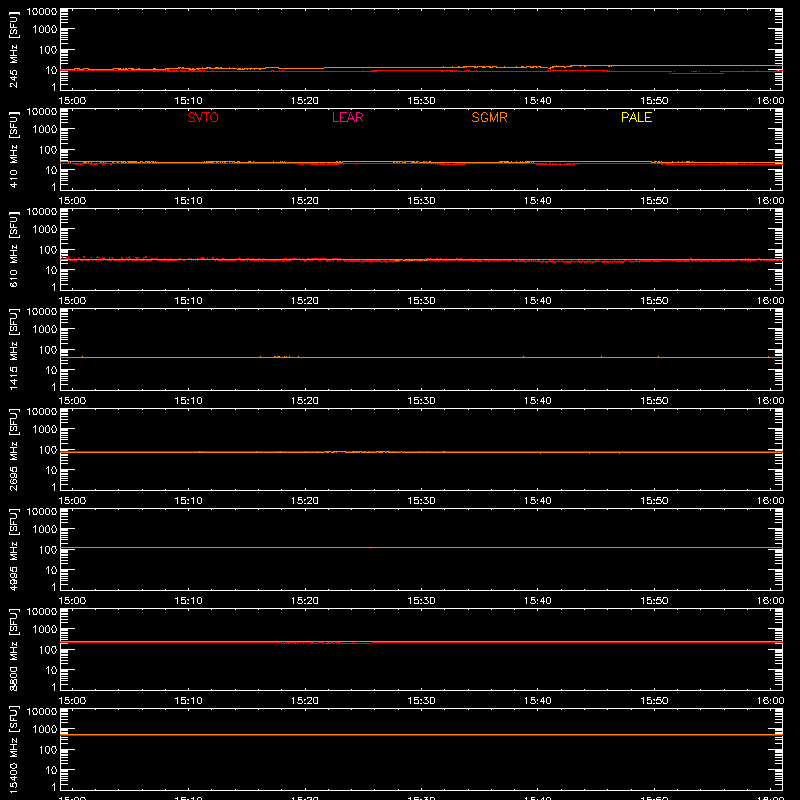Click the red SVTO station label
Image resolution: width=800 pixels, height=800 pixels.
click(x=203, y=117)
